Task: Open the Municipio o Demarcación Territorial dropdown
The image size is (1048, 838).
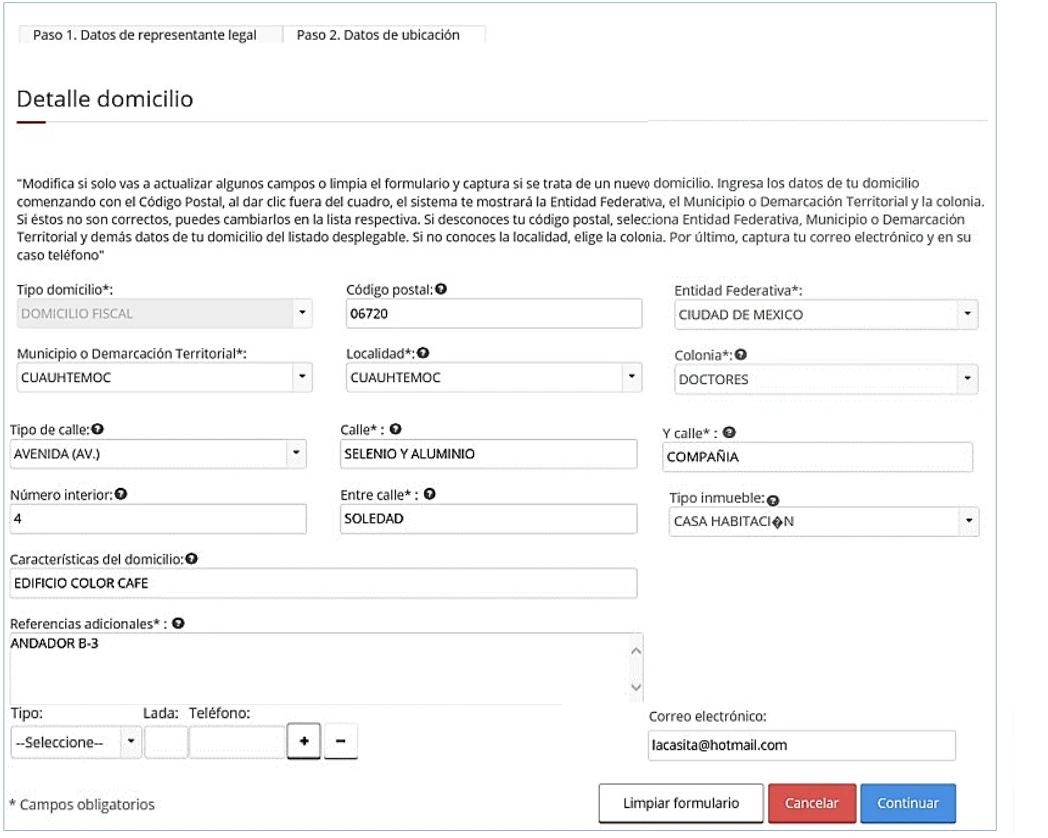Action: click(164, 378)
